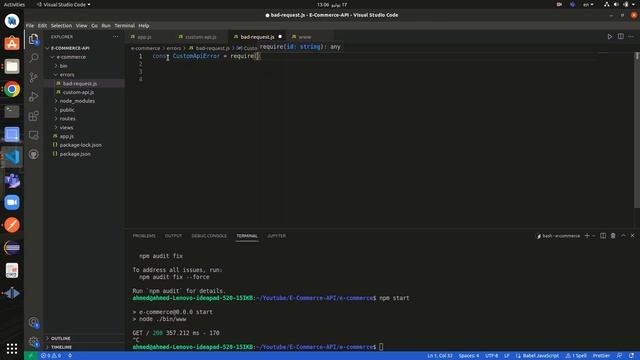Click the feedback icon in status bar
The height and width of the screenshot is (360, 640).
[x=620, y=356]
